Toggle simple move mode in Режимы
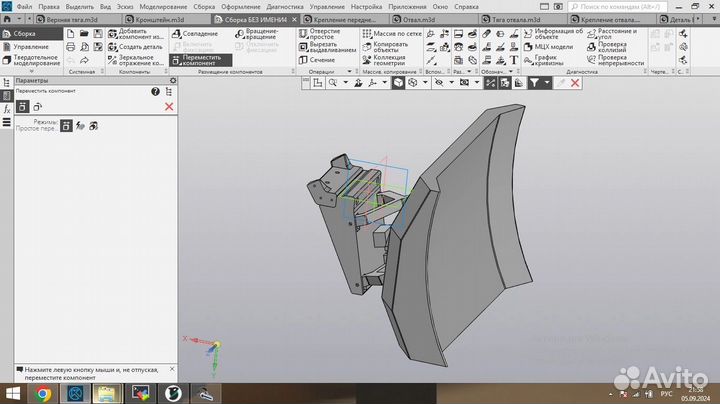The width and height of the screenshot is (720, 404). pyautogui.click(x=67, y=125)
